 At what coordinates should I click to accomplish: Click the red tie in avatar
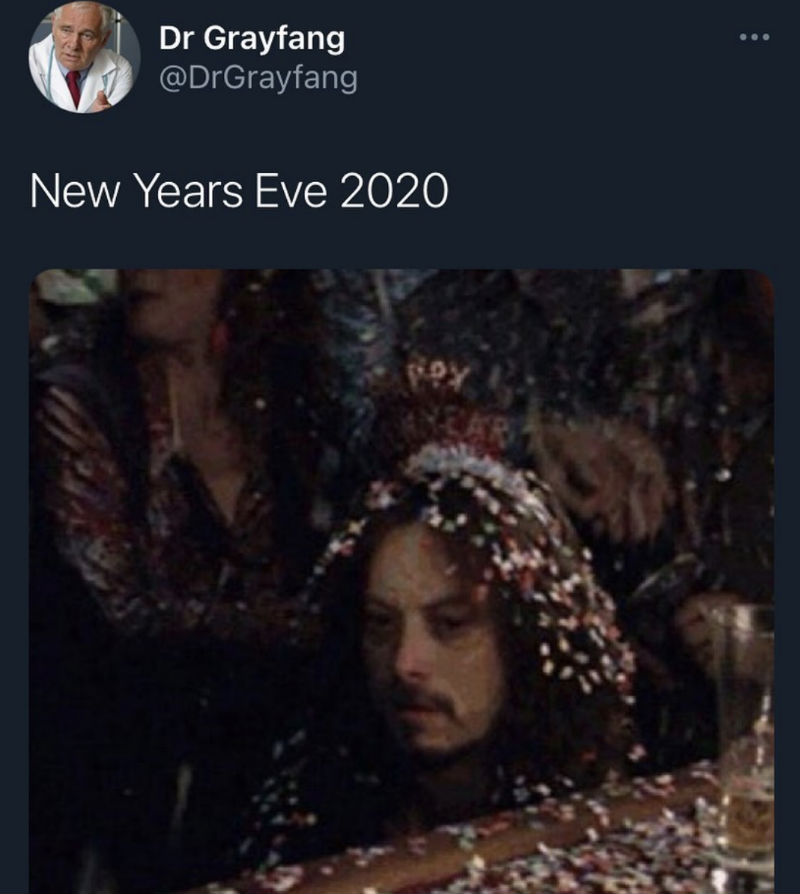click(74, 87)
